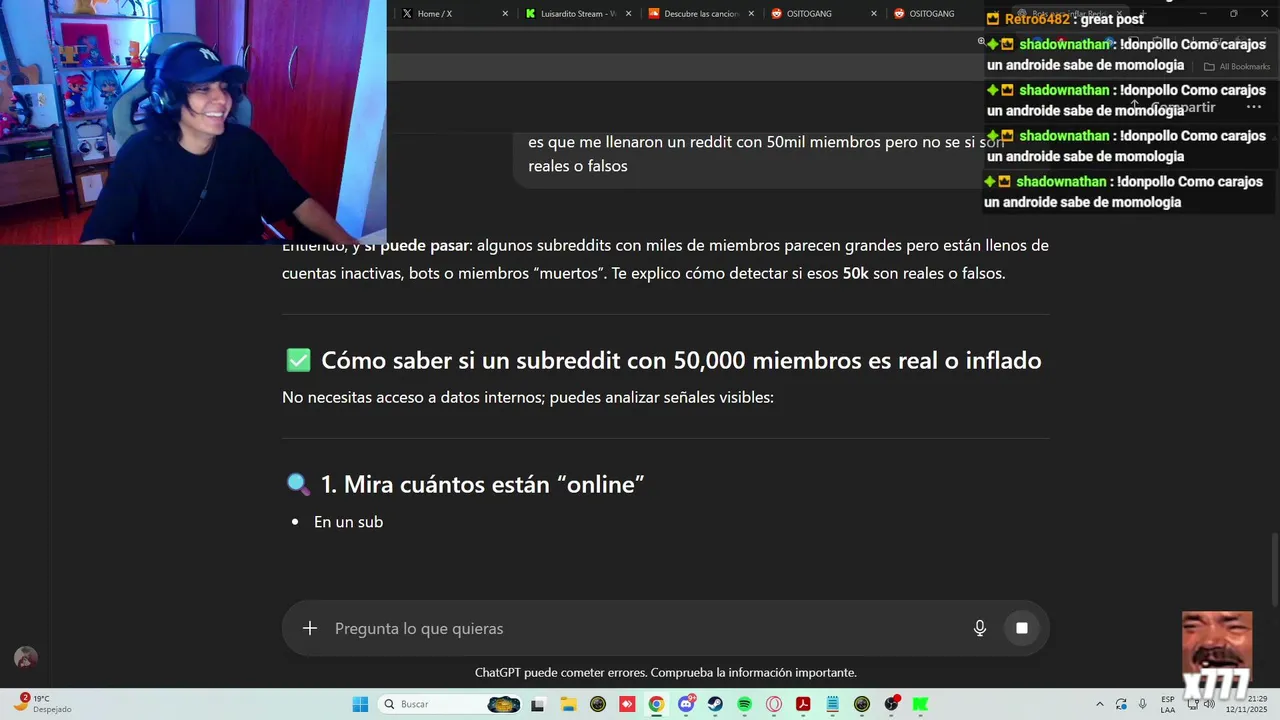
Task: Open the ESP LAA language switcher
Action: pos(1168,704)
